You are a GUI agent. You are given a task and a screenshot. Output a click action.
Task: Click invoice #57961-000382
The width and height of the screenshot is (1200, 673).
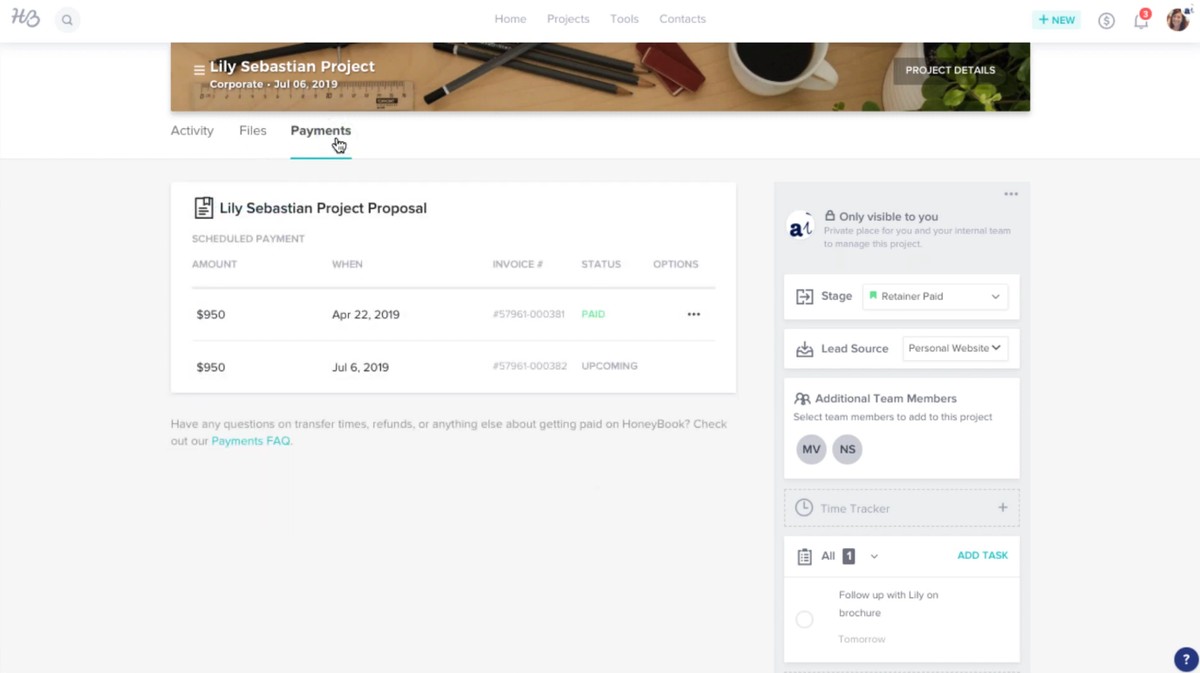(529, 366)
